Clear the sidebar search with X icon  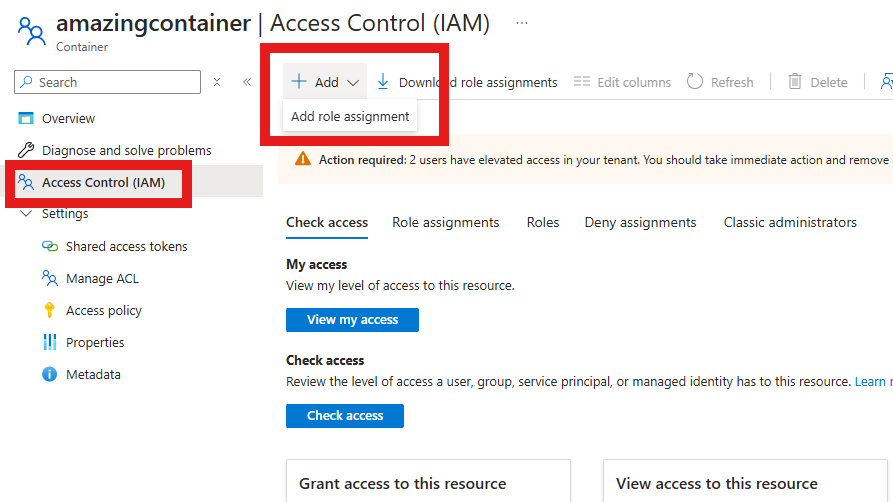tap(217, 82)
